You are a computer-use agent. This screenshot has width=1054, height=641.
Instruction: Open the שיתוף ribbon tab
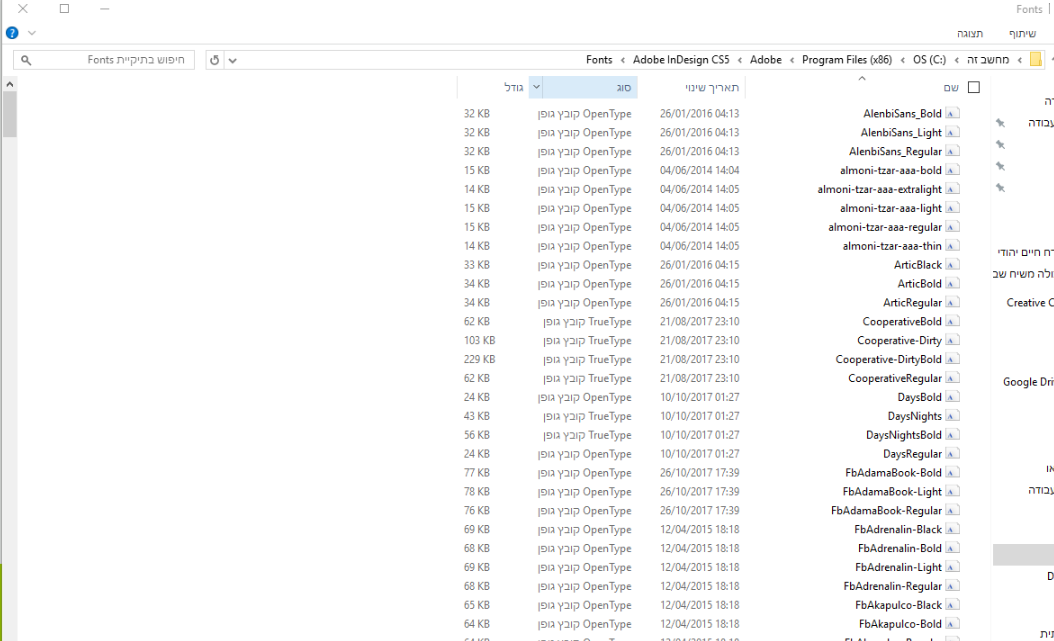pyautogui.click(x=1022, y=33)
